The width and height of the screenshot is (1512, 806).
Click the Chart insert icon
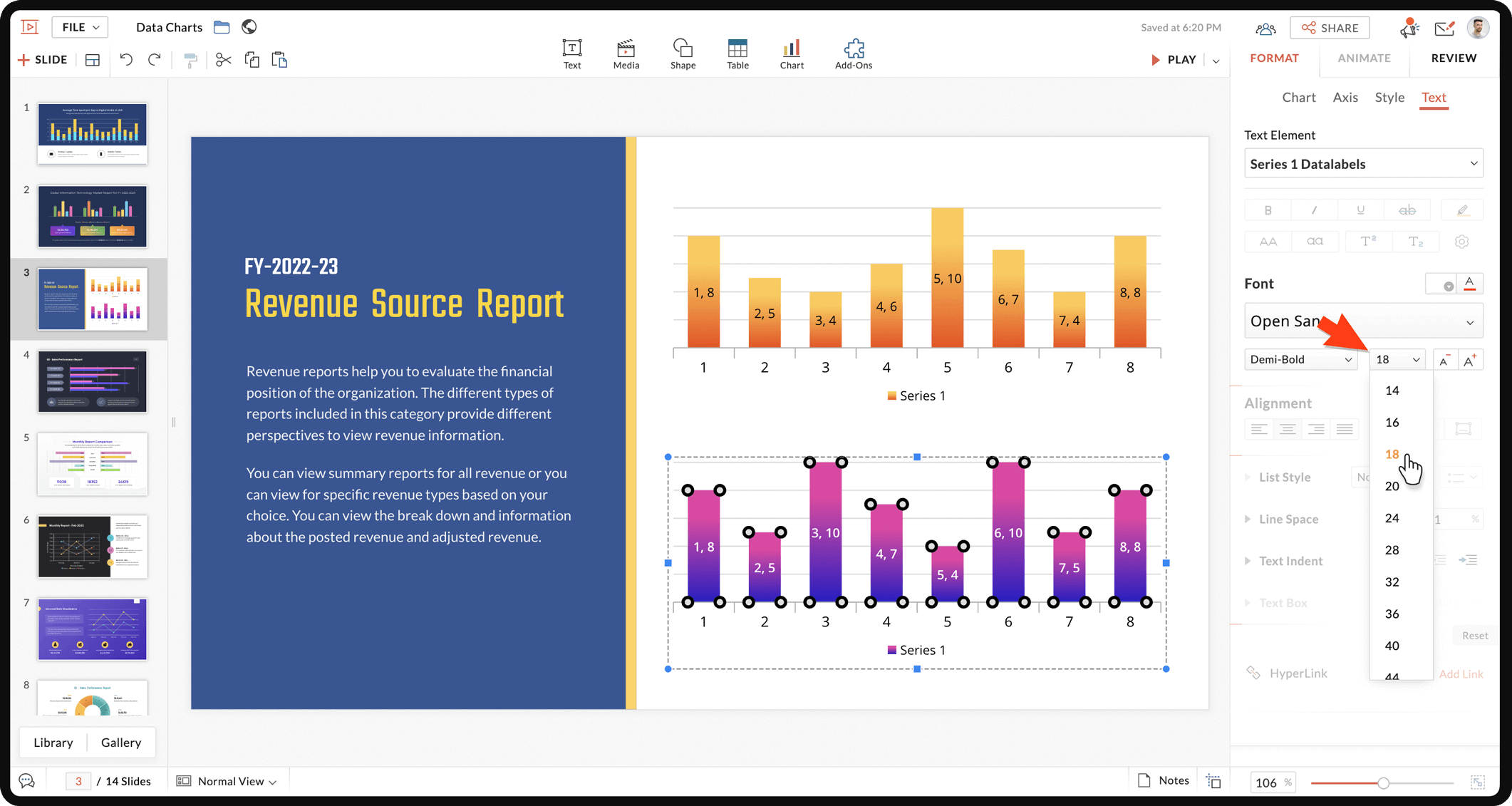(791, 54)
